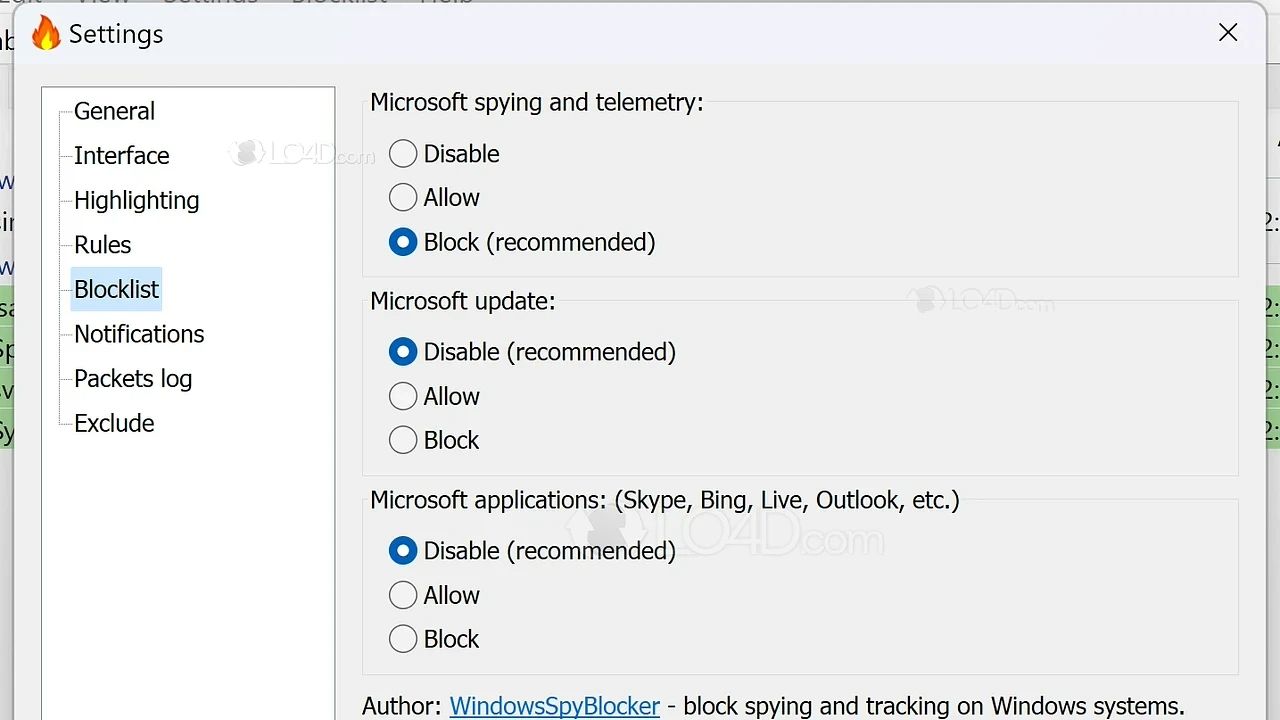
Task: Select Block (recommended) for spying and telemetry
Action: (522, 242)
